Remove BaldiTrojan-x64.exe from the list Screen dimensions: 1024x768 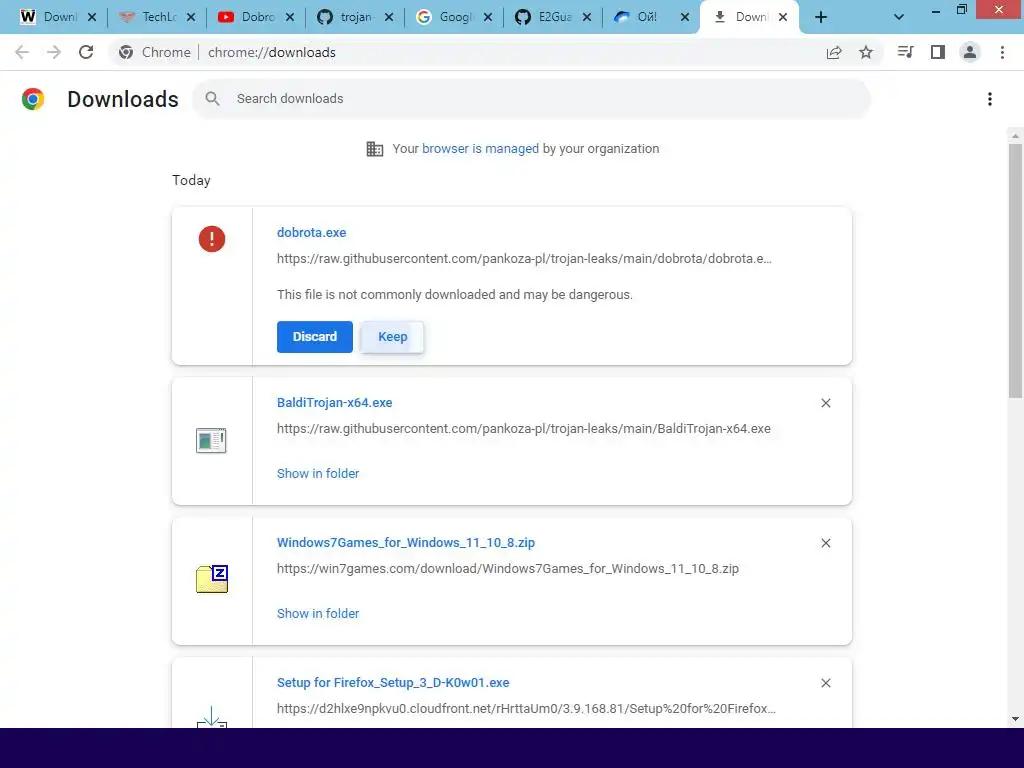pos(825,403)
